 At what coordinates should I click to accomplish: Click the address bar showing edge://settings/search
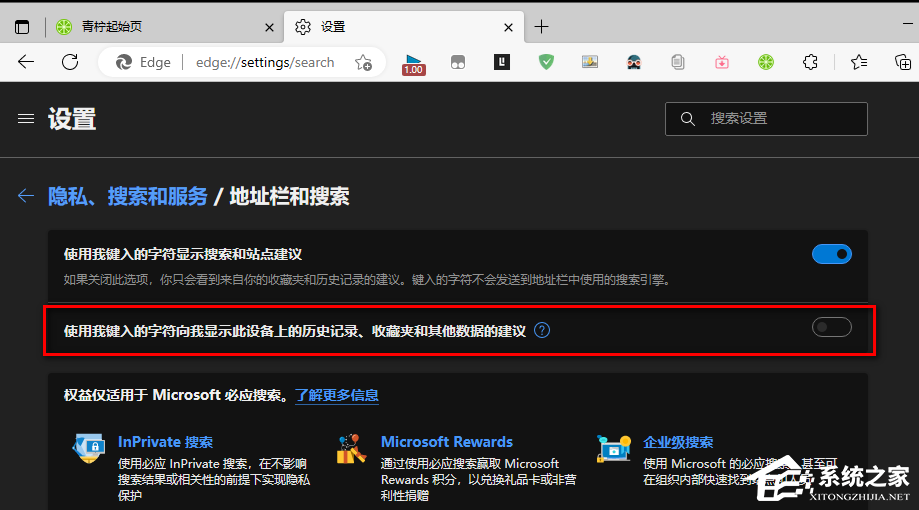[x=241, y=62]
